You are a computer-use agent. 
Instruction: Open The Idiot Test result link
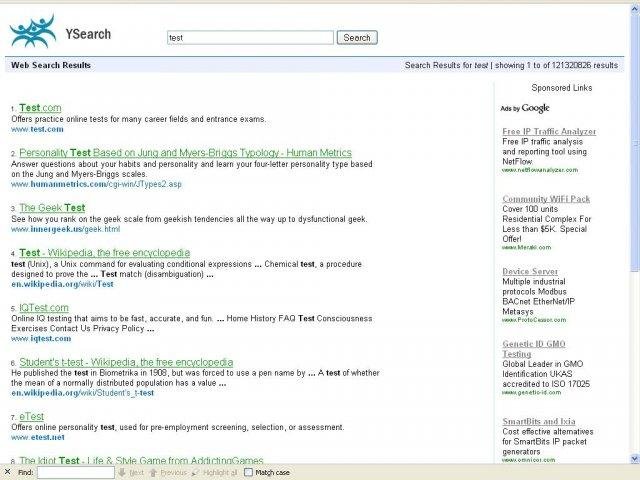click(141, 460)
